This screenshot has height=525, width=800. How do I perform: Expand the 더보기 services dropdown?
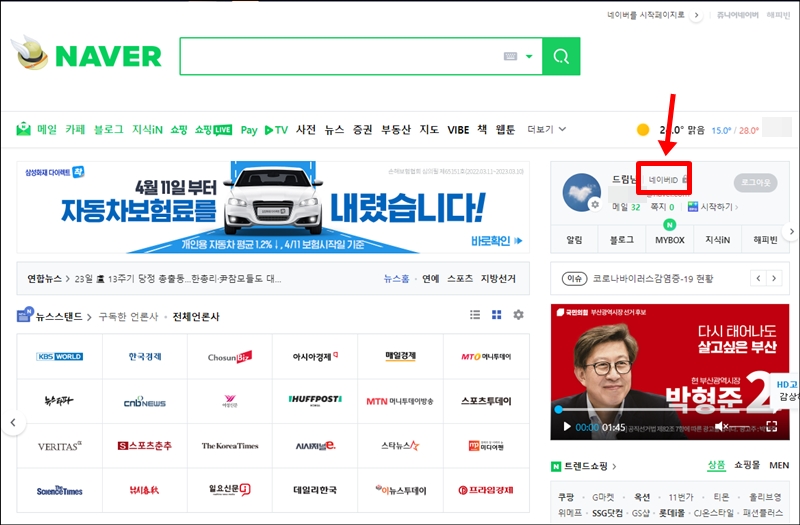(x=546, y=129)
